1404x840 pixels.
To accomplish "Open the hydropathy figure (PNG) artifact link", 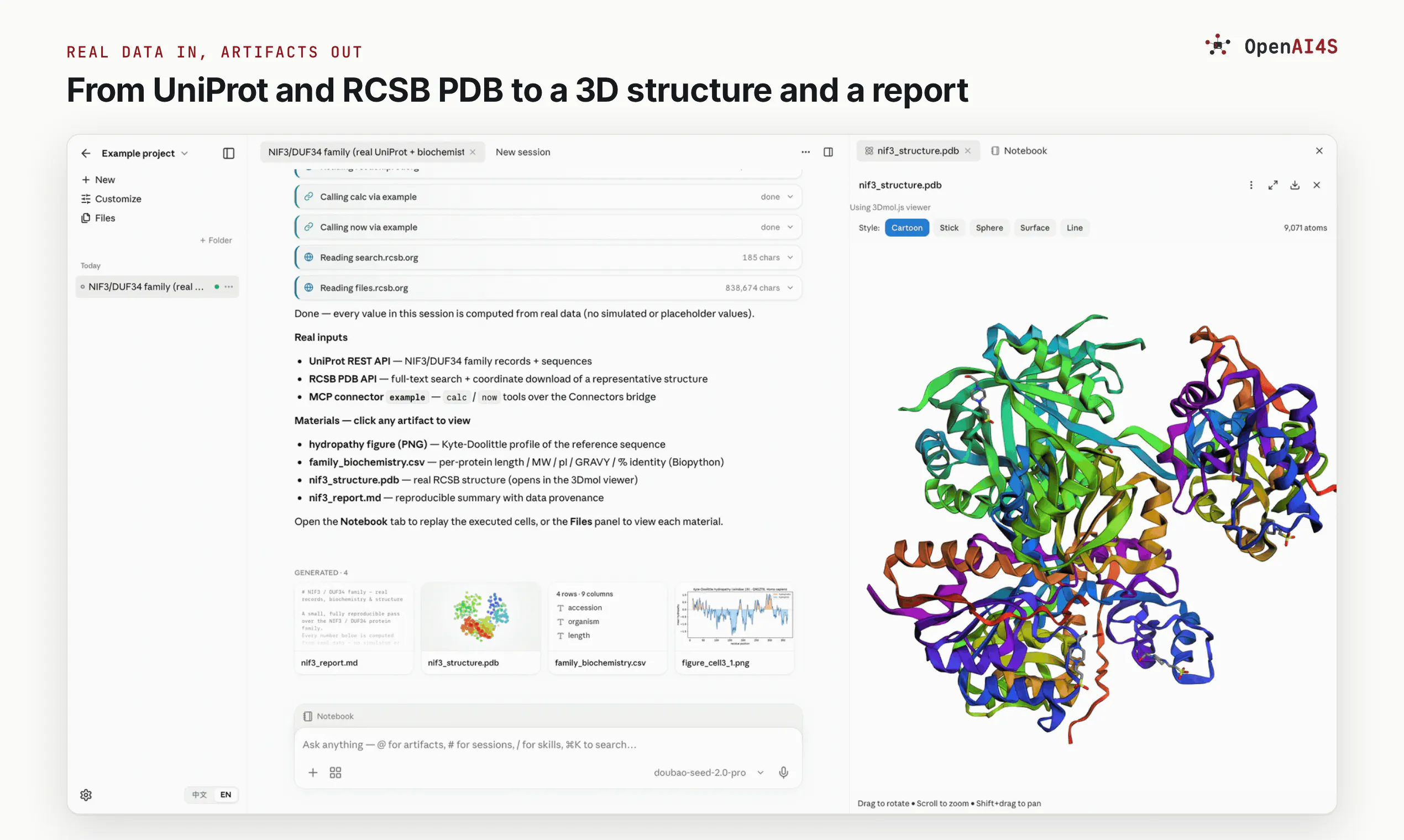I will [x=368, y=444].
